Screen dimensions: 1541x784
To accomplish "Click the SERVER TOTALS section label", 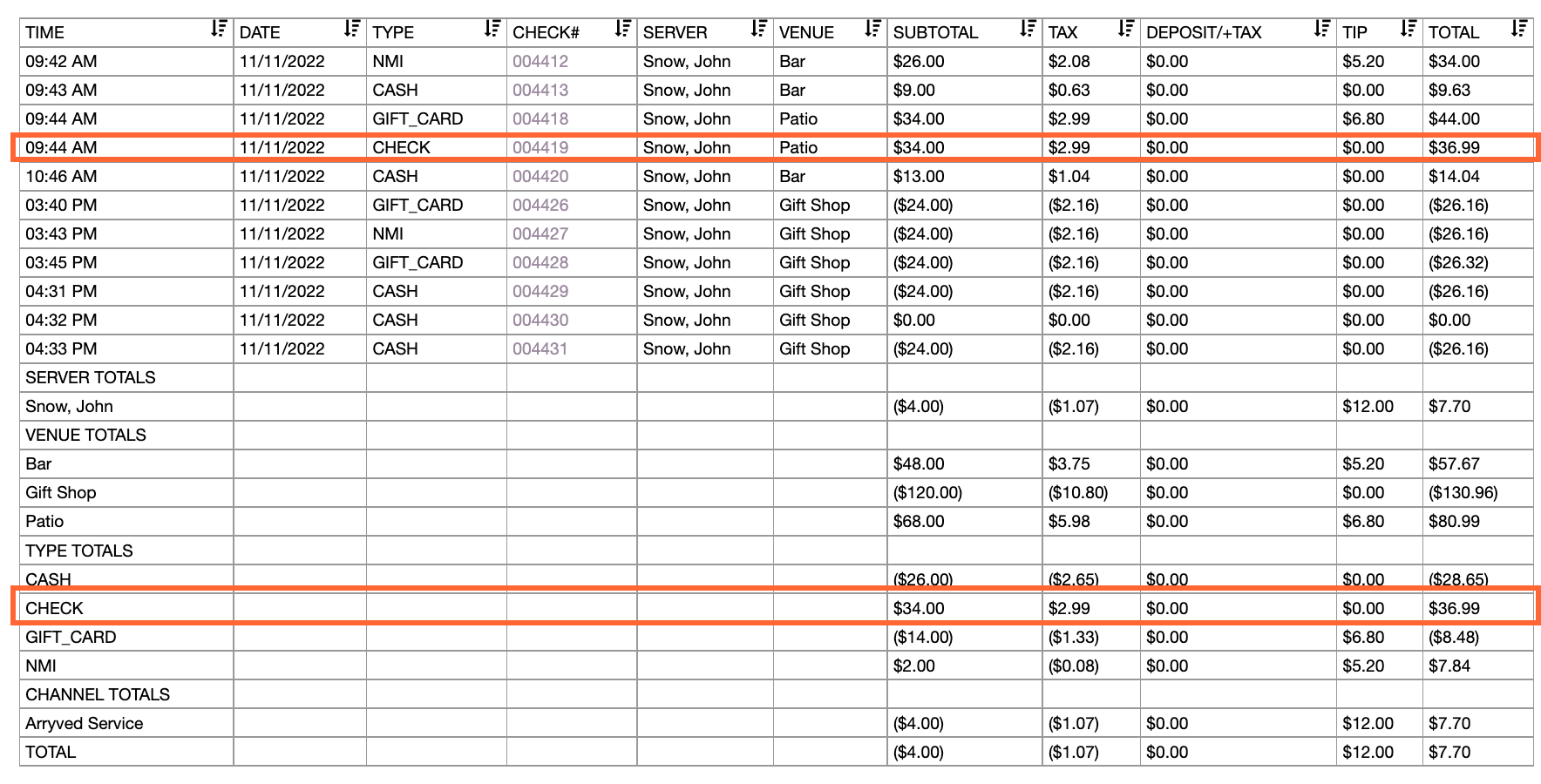I will [x=91, y=377].
